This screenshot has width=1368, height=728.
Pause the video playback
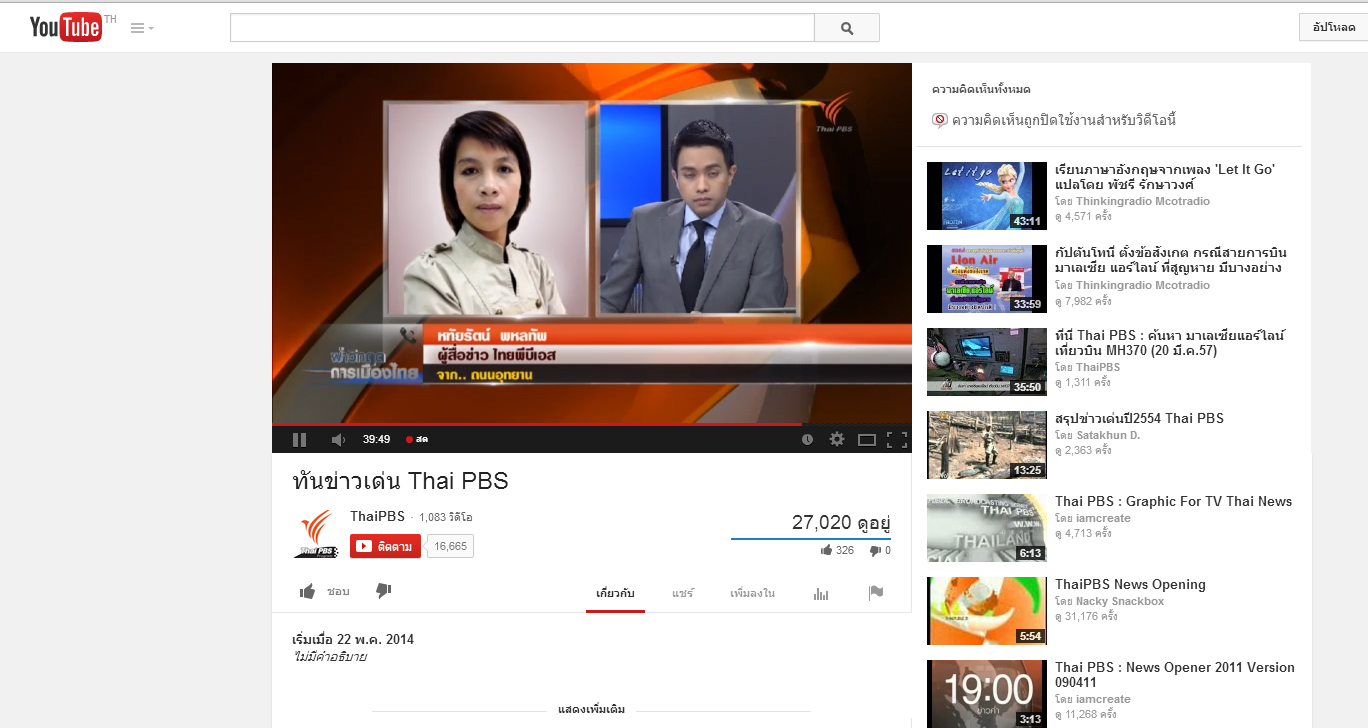(x=299, y=439)
